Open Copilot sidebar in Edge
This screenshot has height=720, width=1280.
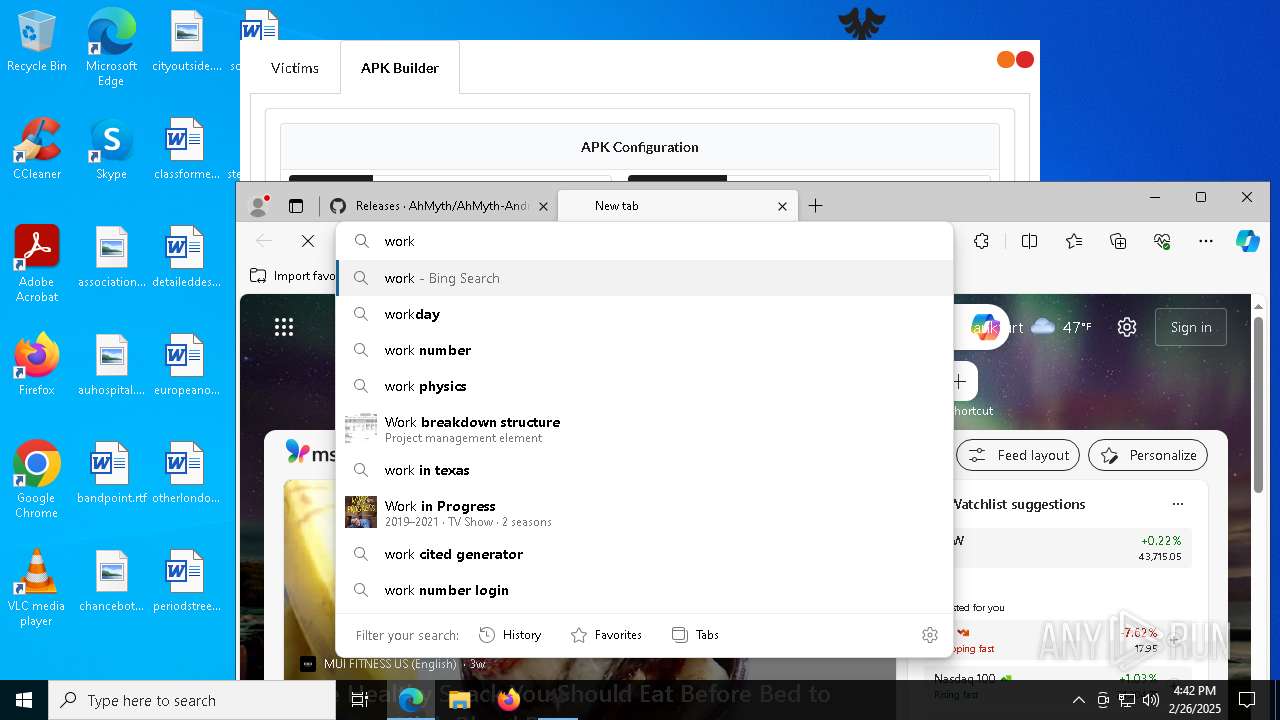point(1248,241)
